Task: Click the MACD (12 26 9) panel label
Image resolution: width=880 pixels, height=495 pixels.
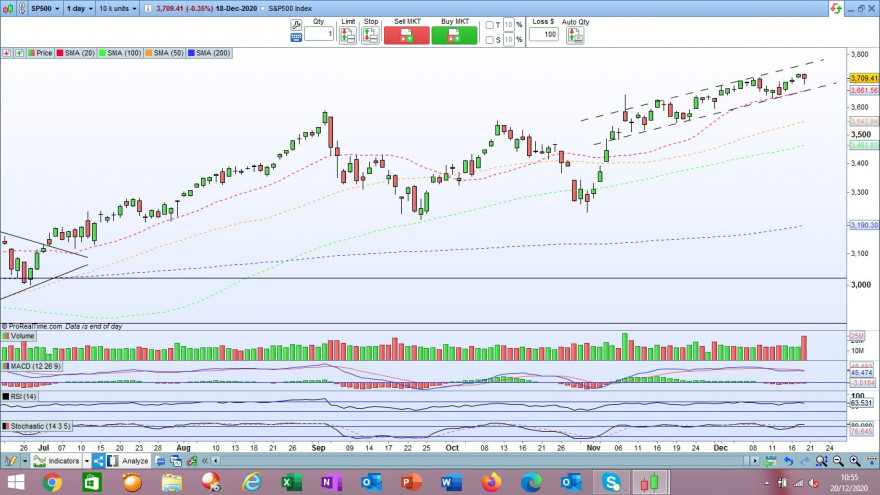Action: [x=31, y=366]
